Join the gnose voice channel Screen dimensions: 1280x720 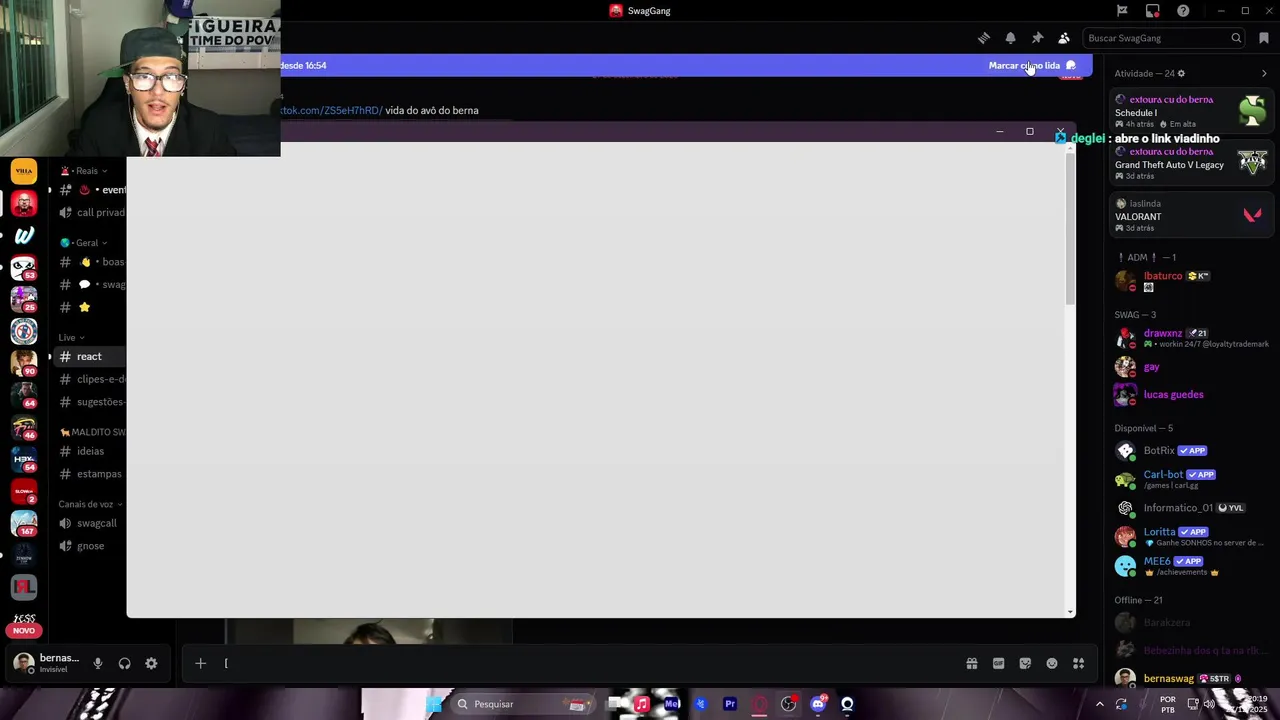point(90,546)
